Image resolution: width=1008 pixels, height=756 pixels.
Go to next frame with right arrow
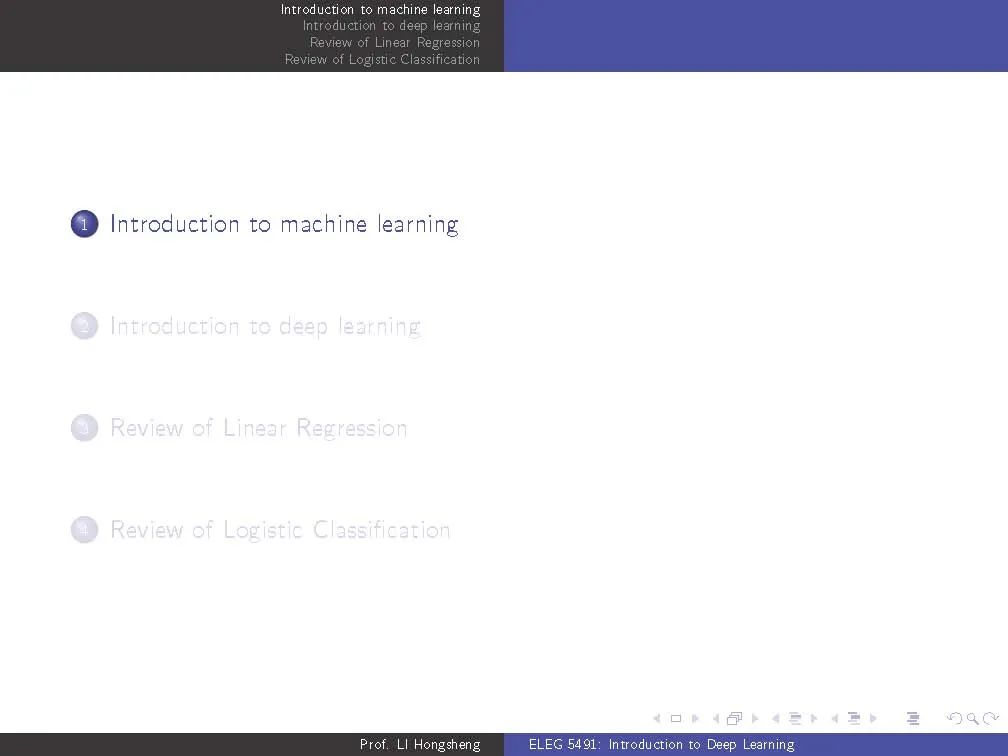(x=755, y=718)
